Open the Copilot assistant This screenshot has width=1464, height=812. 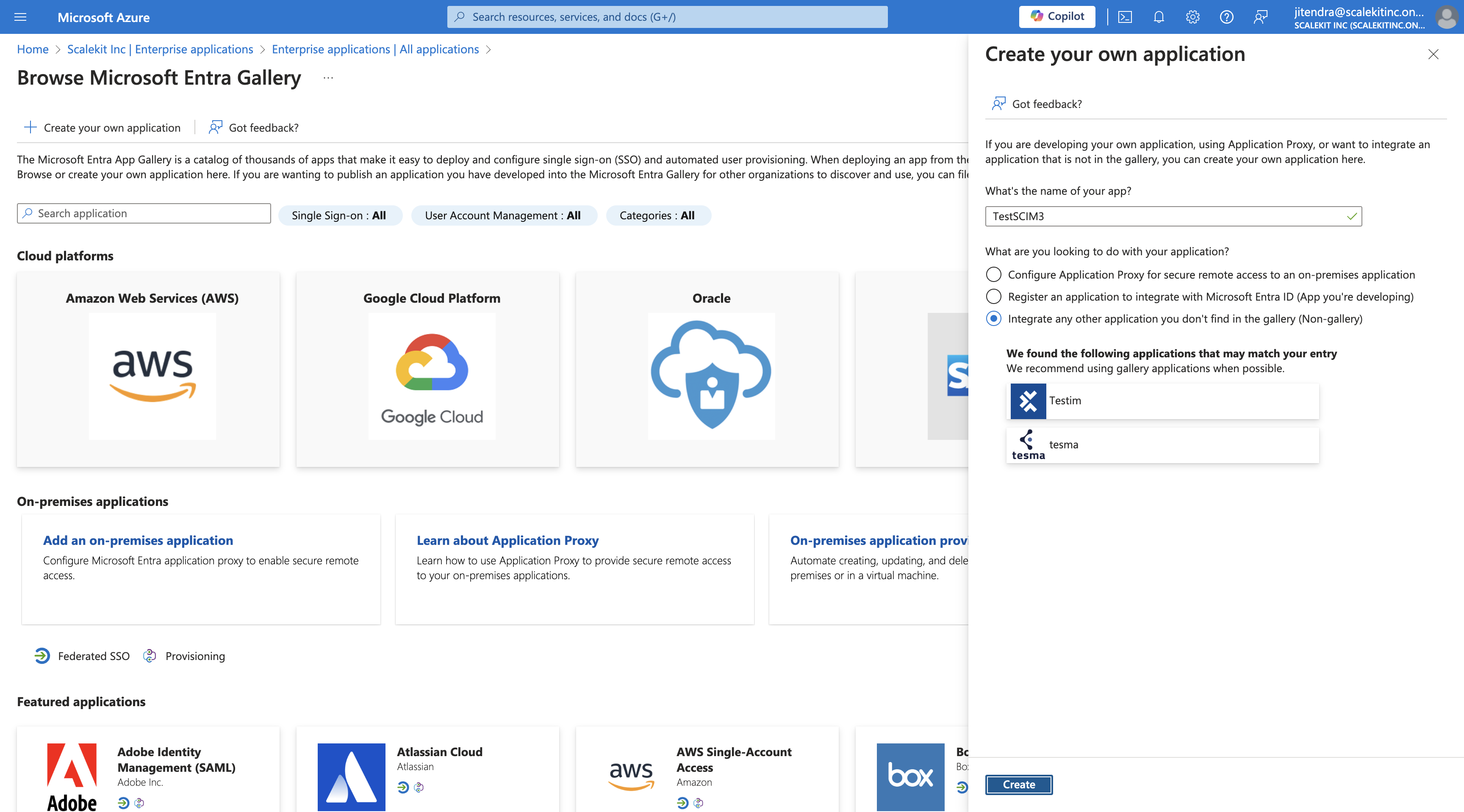(1057, 17)
